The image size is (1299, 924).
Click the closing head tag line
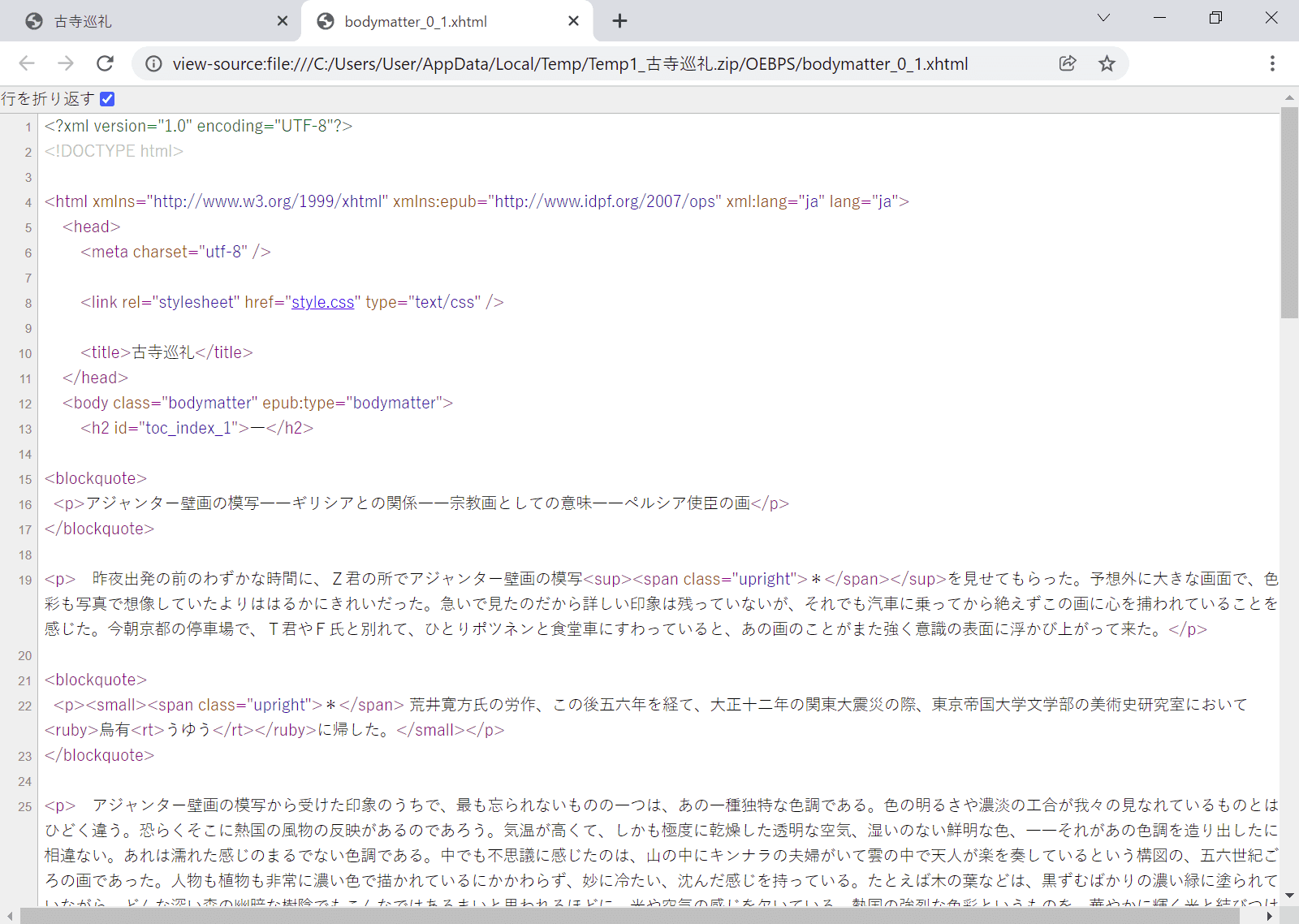96,378
